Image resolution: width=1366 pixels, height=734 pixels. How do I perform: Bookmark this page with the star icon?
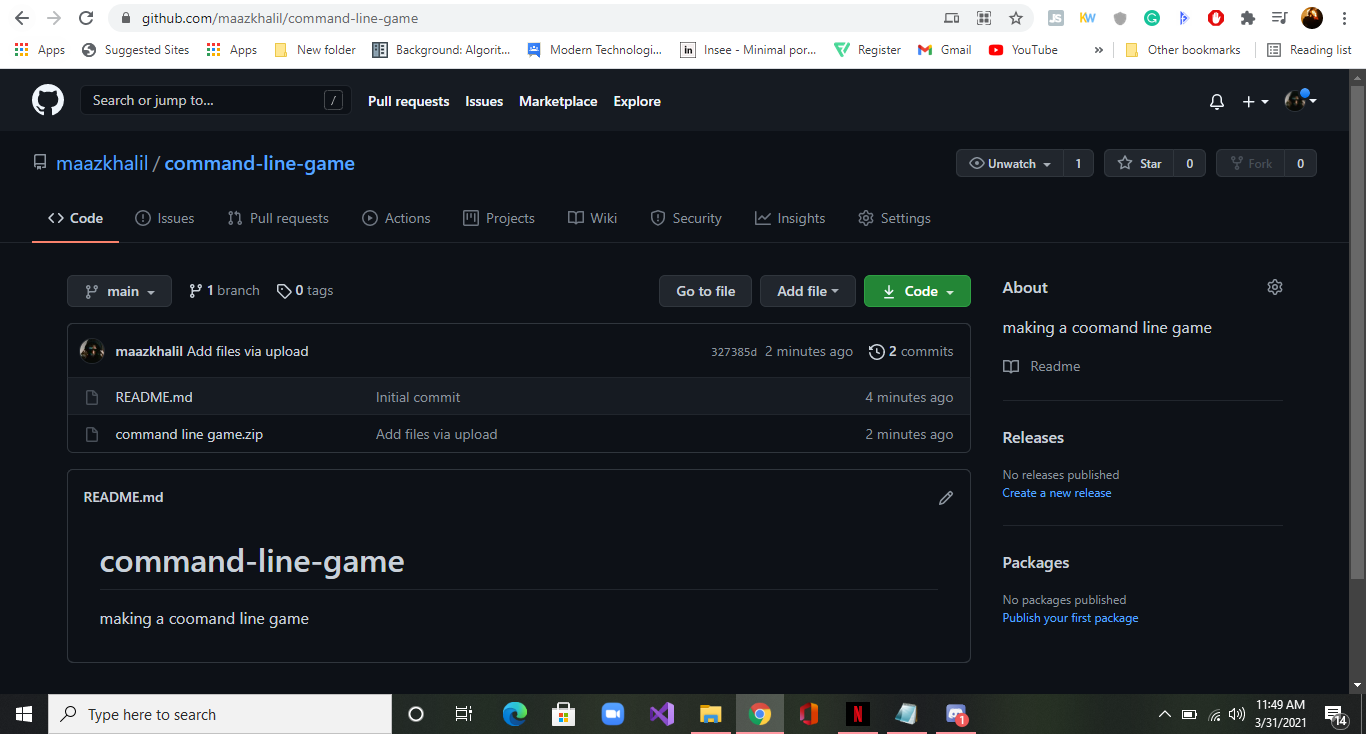1016,18
